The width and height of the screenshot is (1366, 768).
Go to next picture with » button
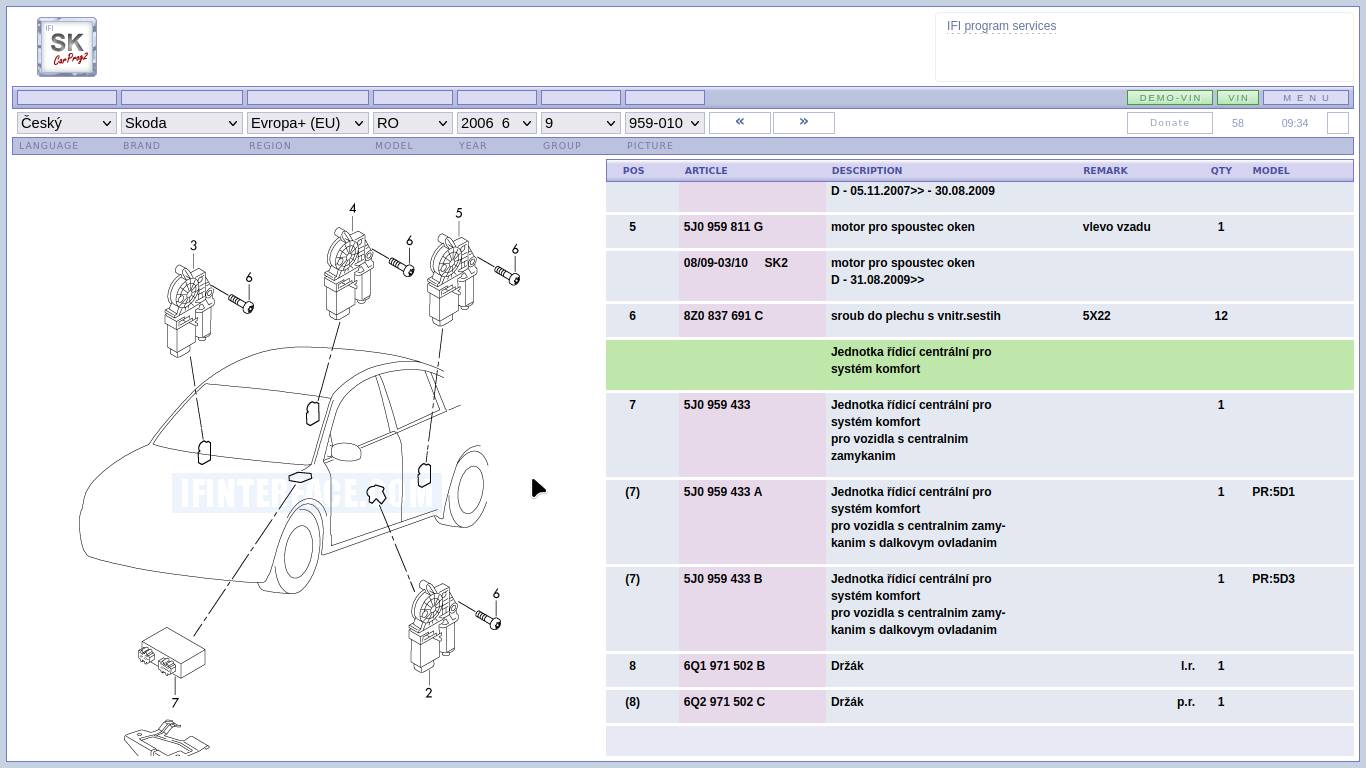click(x=804, y=122)
